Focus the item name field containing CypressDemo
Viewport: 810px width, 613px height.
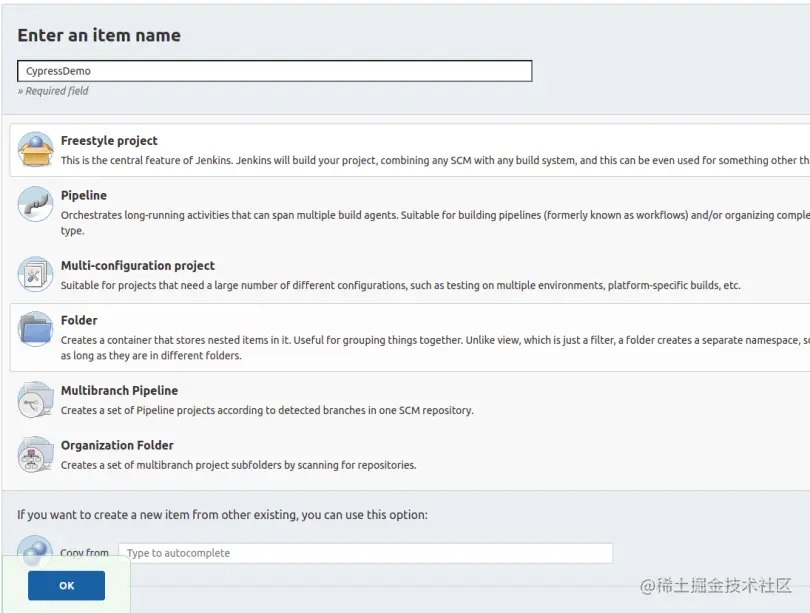274,71
